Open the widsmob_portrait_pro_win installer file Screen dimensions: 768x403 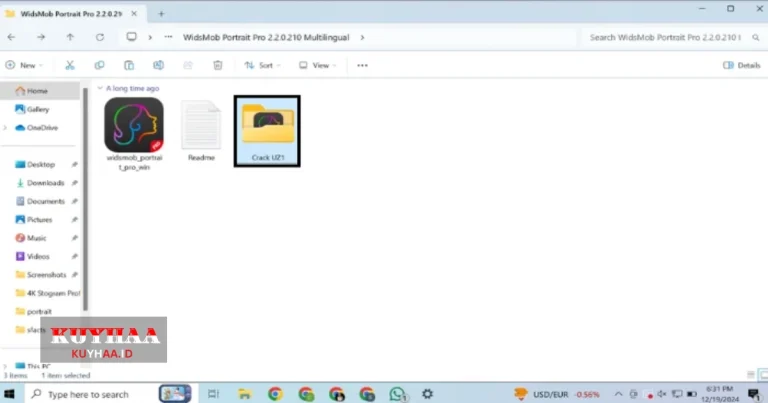[134, 126]
